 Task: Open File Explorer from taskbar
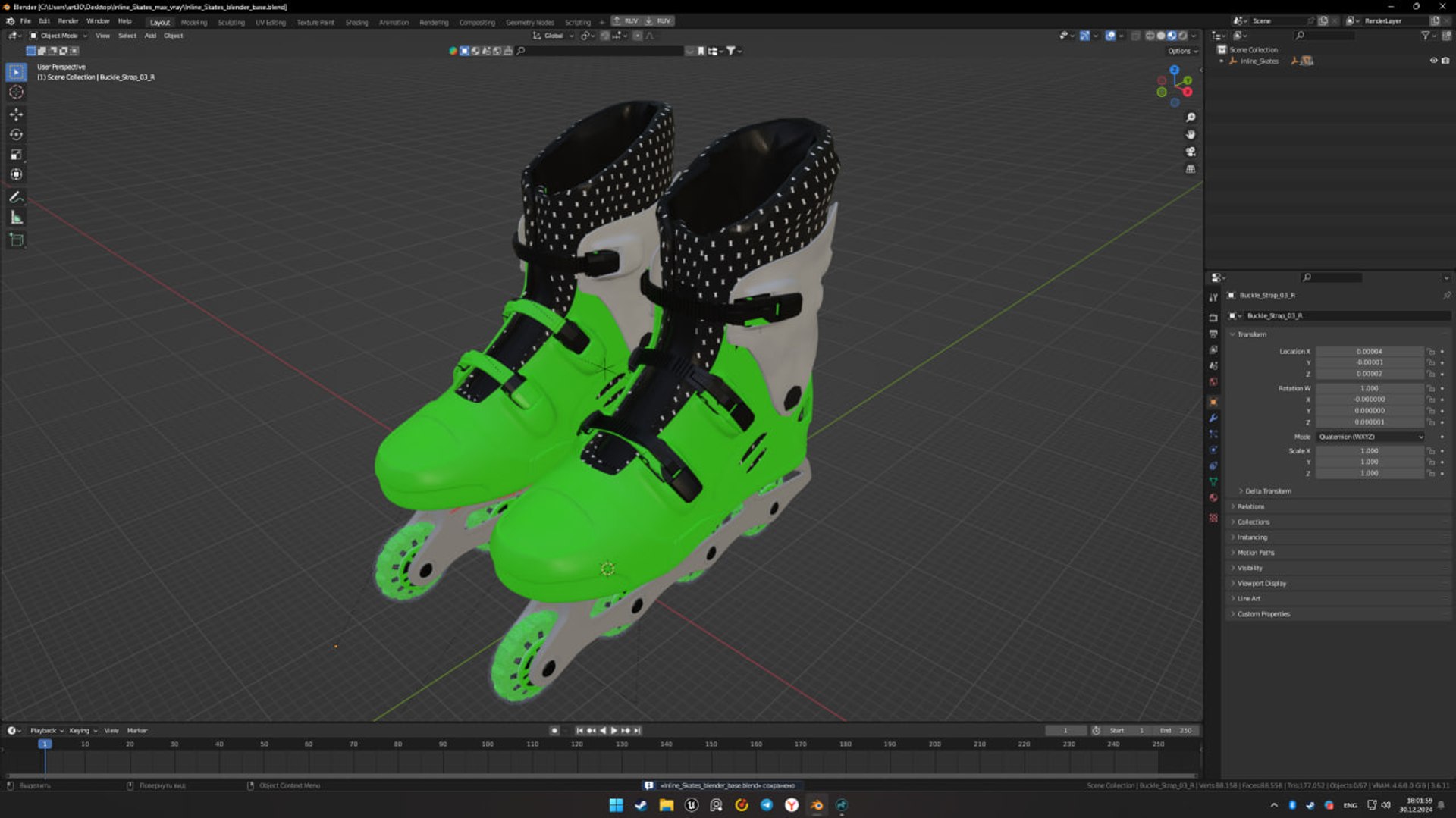pos(667,805)
